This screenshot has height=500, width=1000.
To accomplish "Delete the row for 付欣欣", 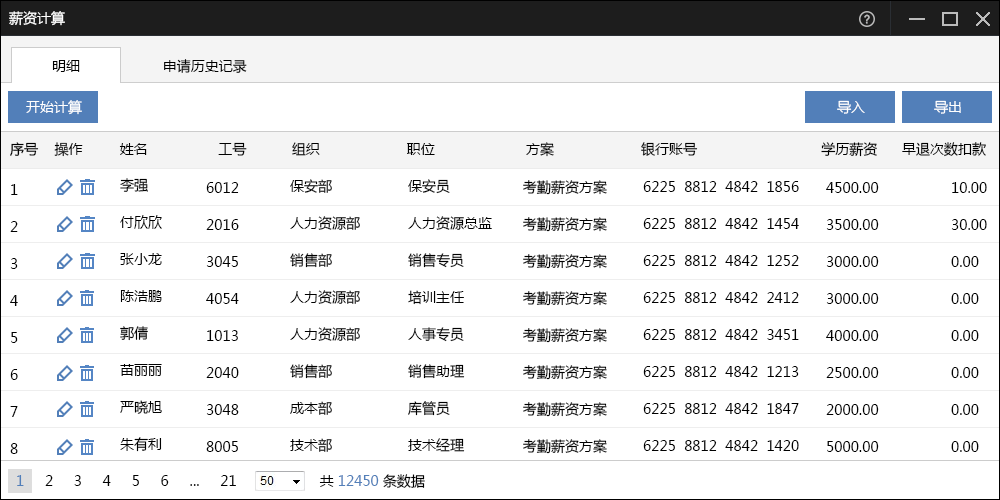I will pos(88,224).
